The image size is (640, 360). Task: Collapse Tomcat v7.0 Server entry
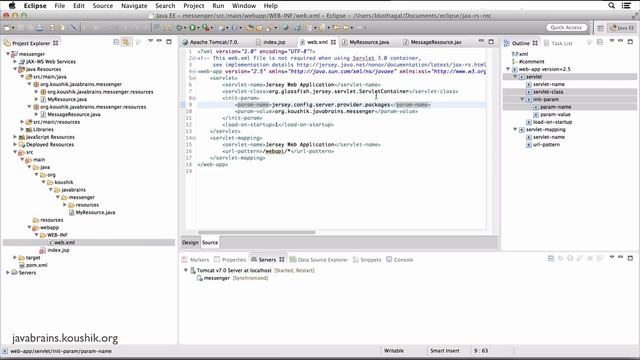[186, 270]
